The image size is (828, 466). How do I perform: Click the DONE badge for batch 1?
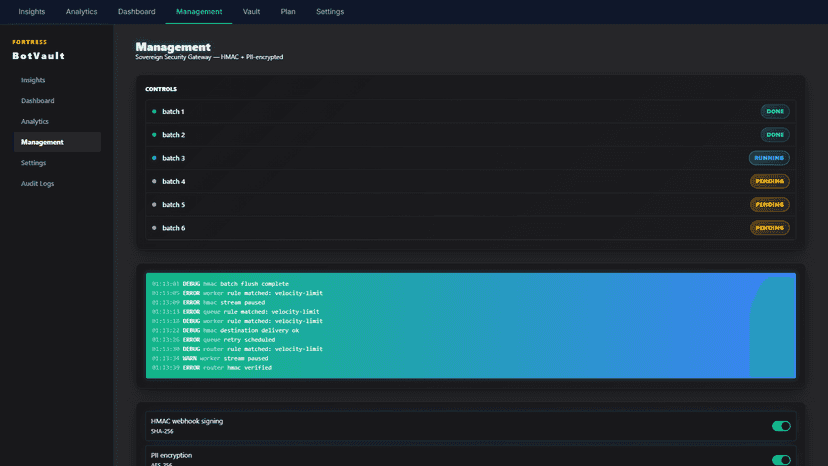775,111
